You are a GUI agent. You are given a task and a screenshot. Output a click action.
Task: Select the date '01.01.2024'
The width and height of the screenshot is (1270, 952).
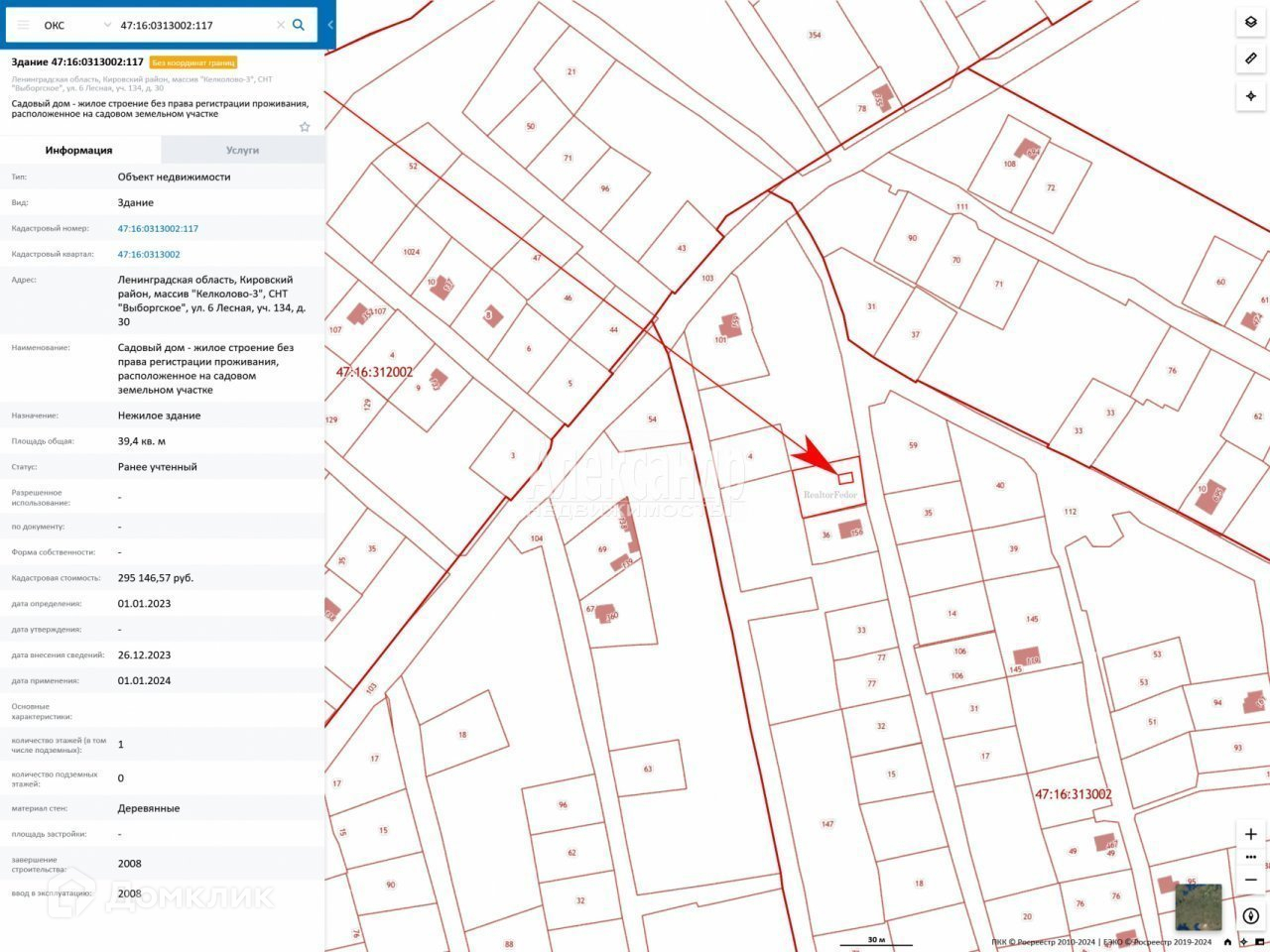click(144, 680)
